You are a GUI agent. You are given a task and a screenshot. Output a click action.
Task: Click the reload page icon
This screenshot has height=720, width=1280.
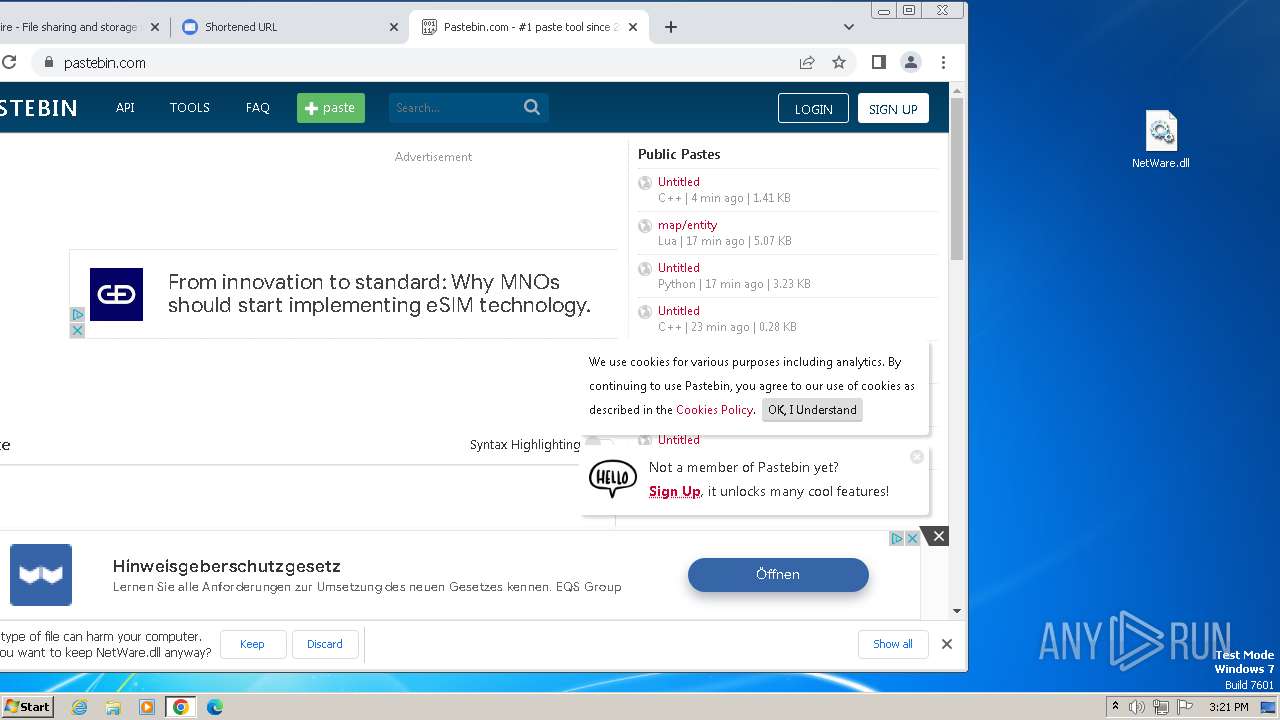pyautogui.click(x=8, y=62)
